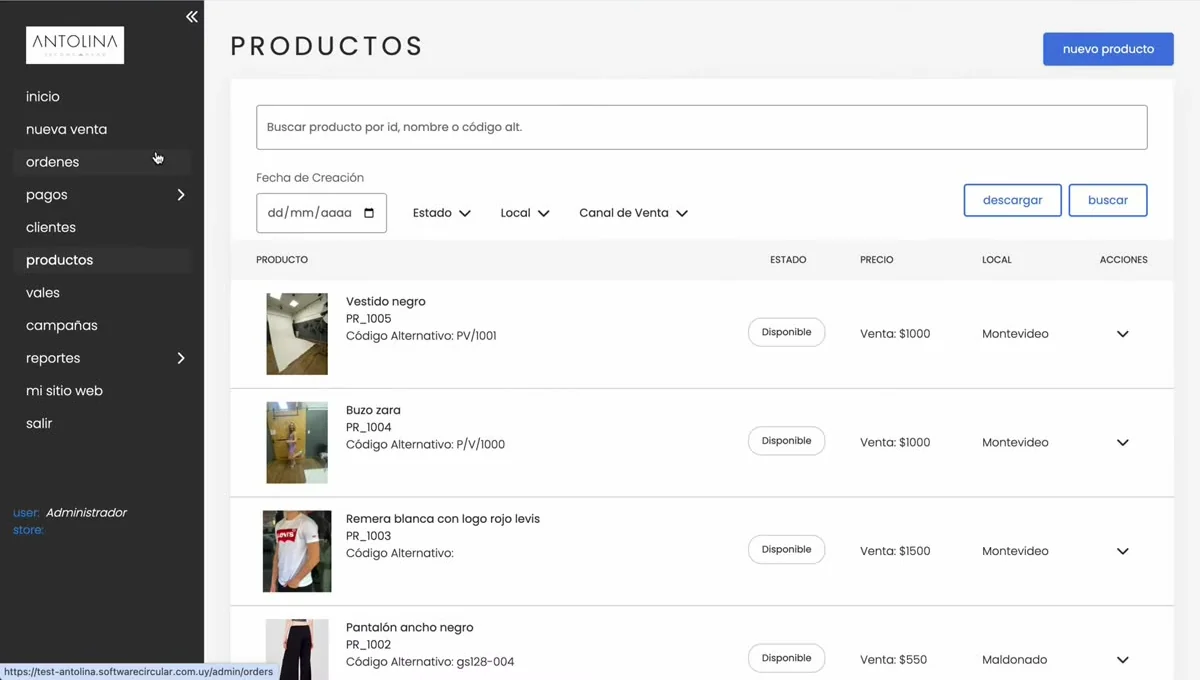The width and height of the screenshot is (1200, 680).
Task: Click Maldonado local cell
Action: point(1015,660)
